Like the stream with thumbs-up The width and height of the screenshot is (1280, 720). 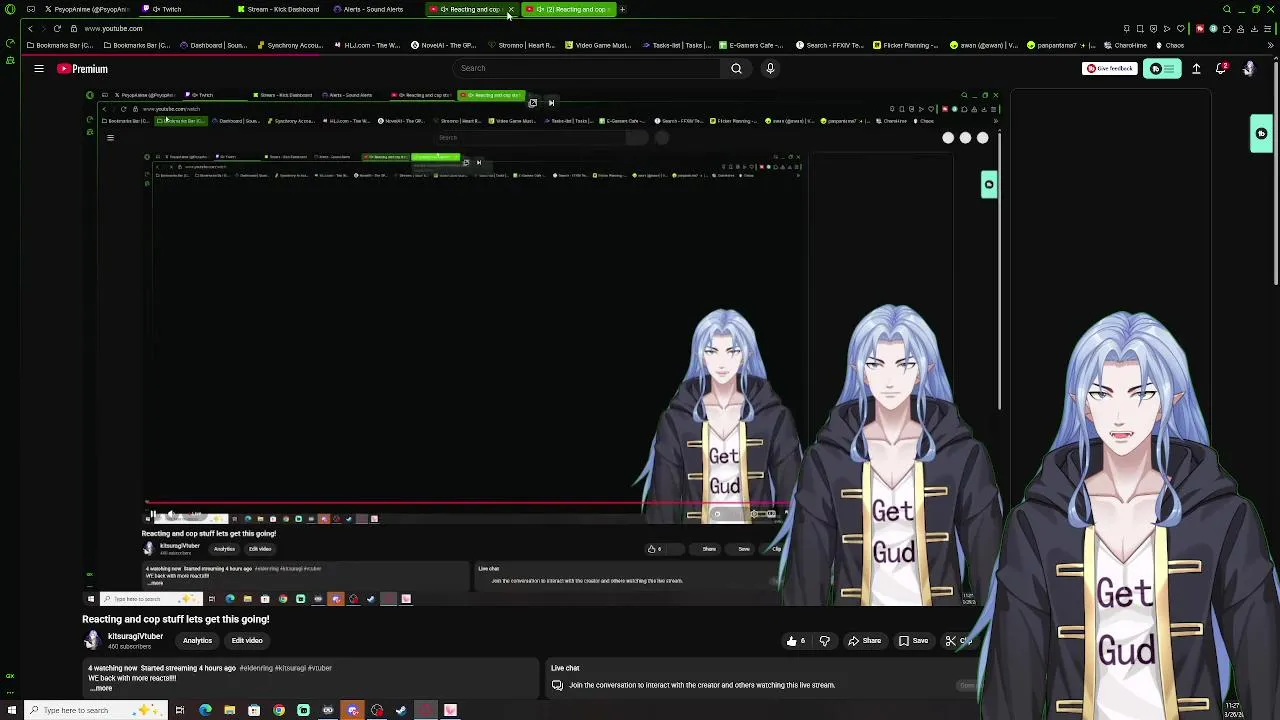coord(796,641)
